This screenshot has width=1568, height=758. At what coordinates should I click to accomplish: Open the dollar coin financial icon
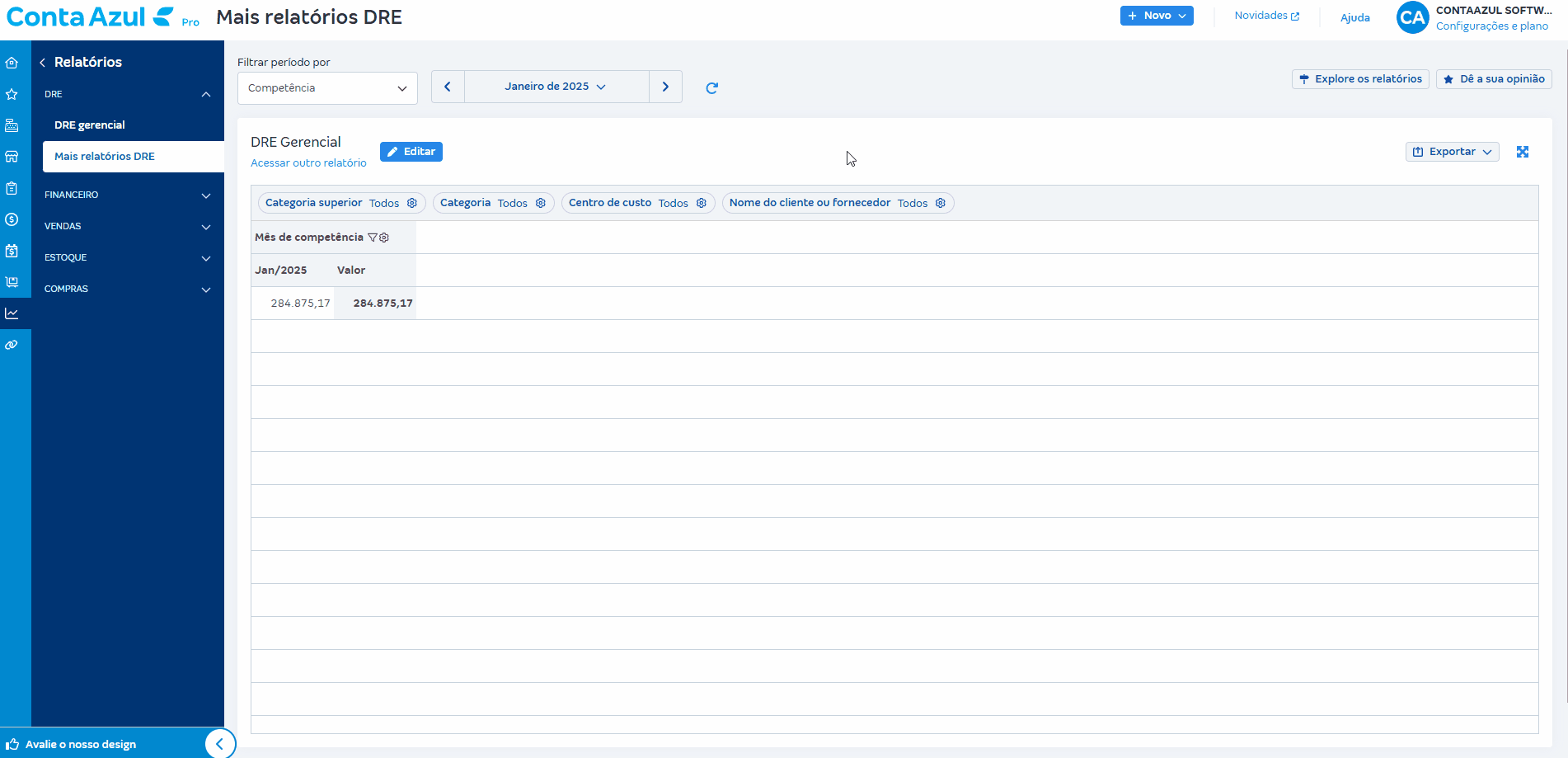coord(12,219)
